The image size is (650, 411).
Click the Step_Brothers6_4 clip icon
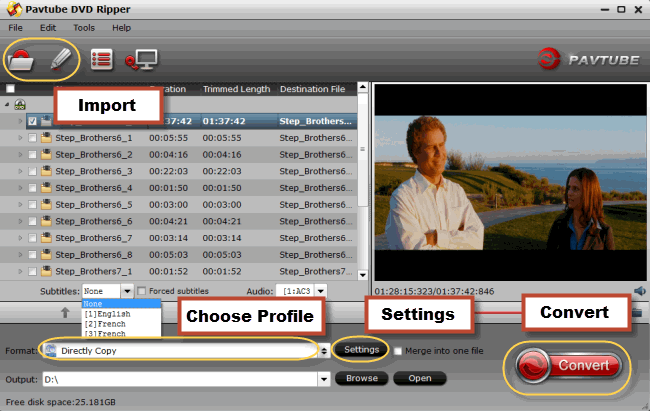[46, 188]
